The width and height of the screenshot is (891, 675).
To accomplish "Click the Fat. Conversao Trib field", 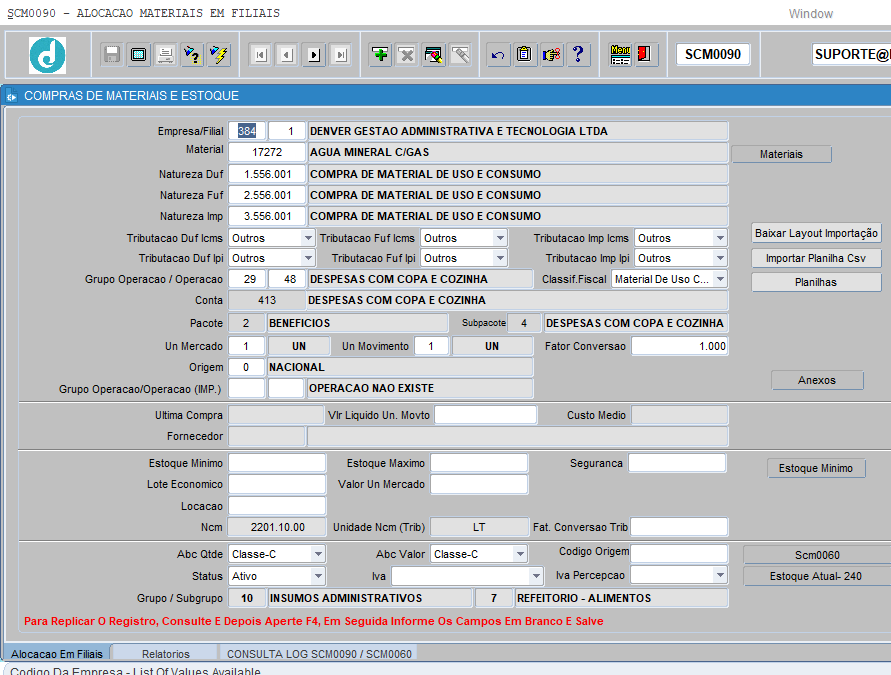I will coord(680,527).
